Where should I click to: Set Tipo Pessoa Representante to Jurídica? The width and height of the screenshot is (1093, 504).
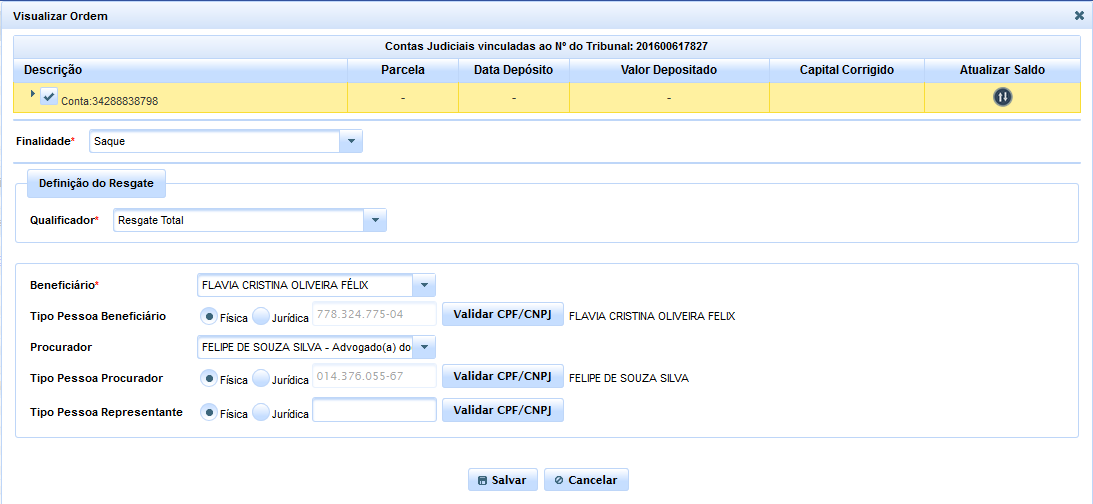(261, 412)
